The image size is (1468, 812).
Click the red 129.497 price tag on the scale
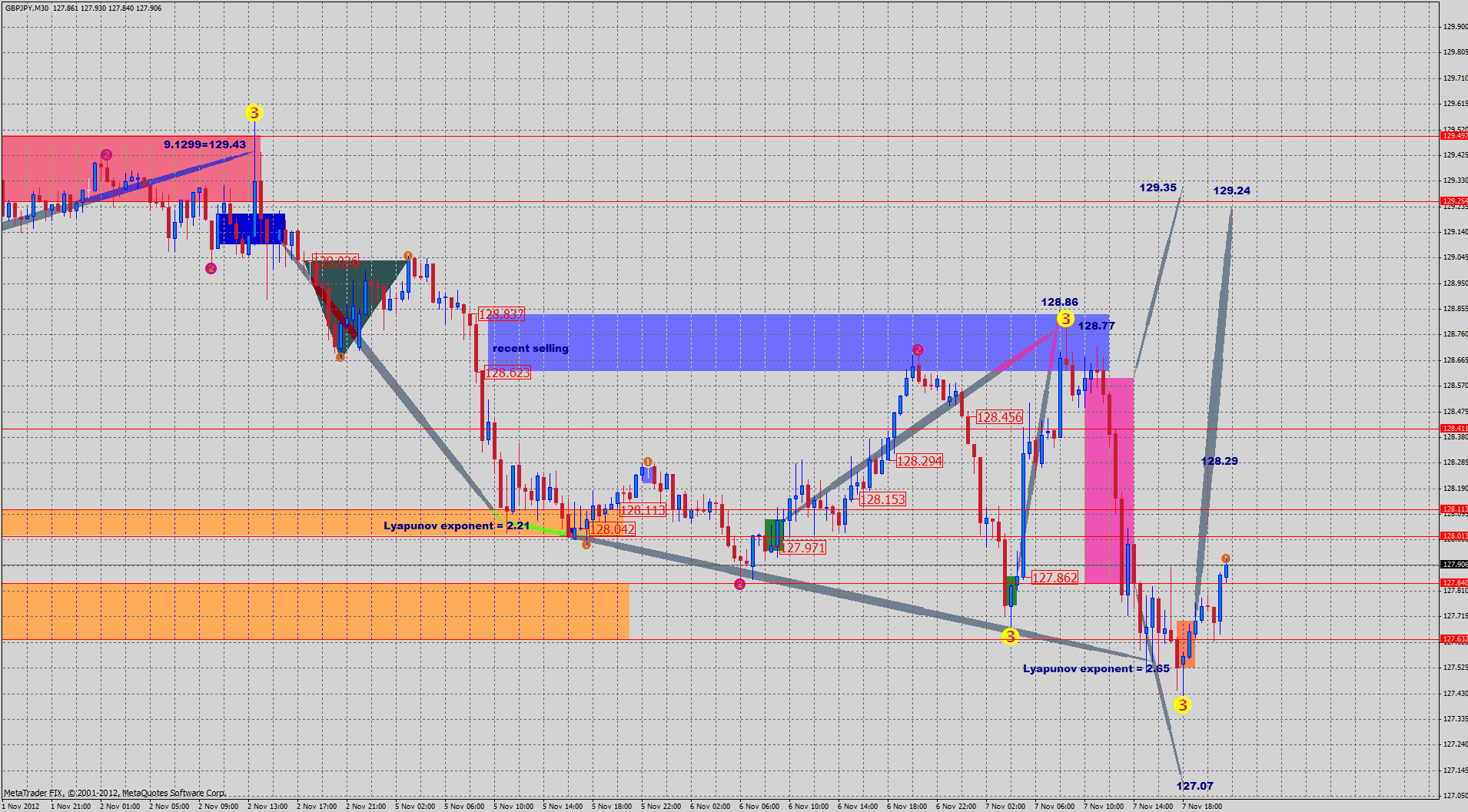[x=1454, y=136]
